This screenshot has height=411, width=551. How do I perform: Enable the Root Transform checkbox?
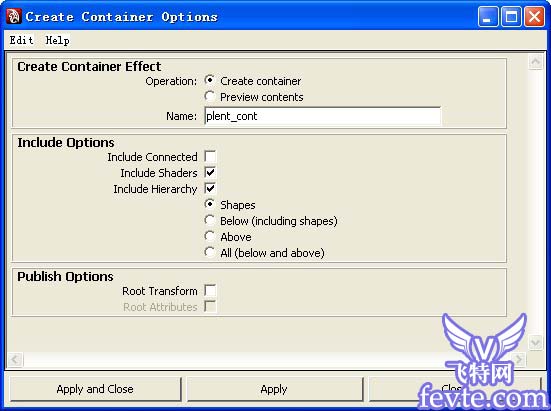coord(210,291)
